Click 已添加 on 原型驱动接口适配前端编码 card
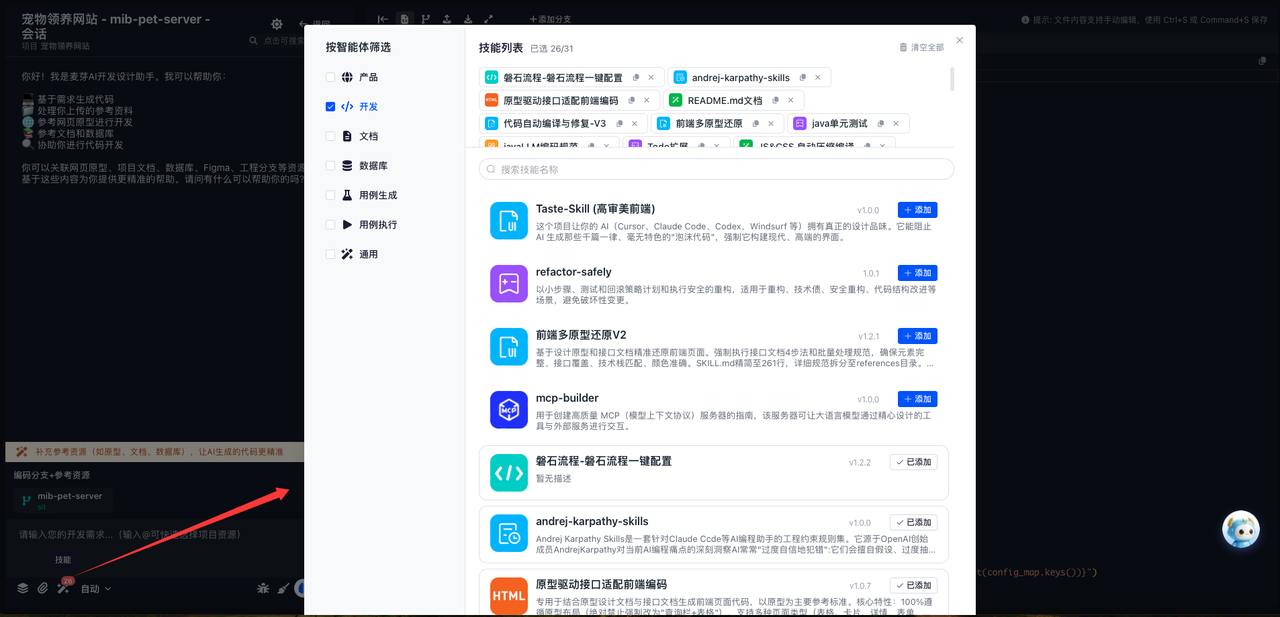The width and height of the screenshot is (1280, 617). tap(913, 585)
